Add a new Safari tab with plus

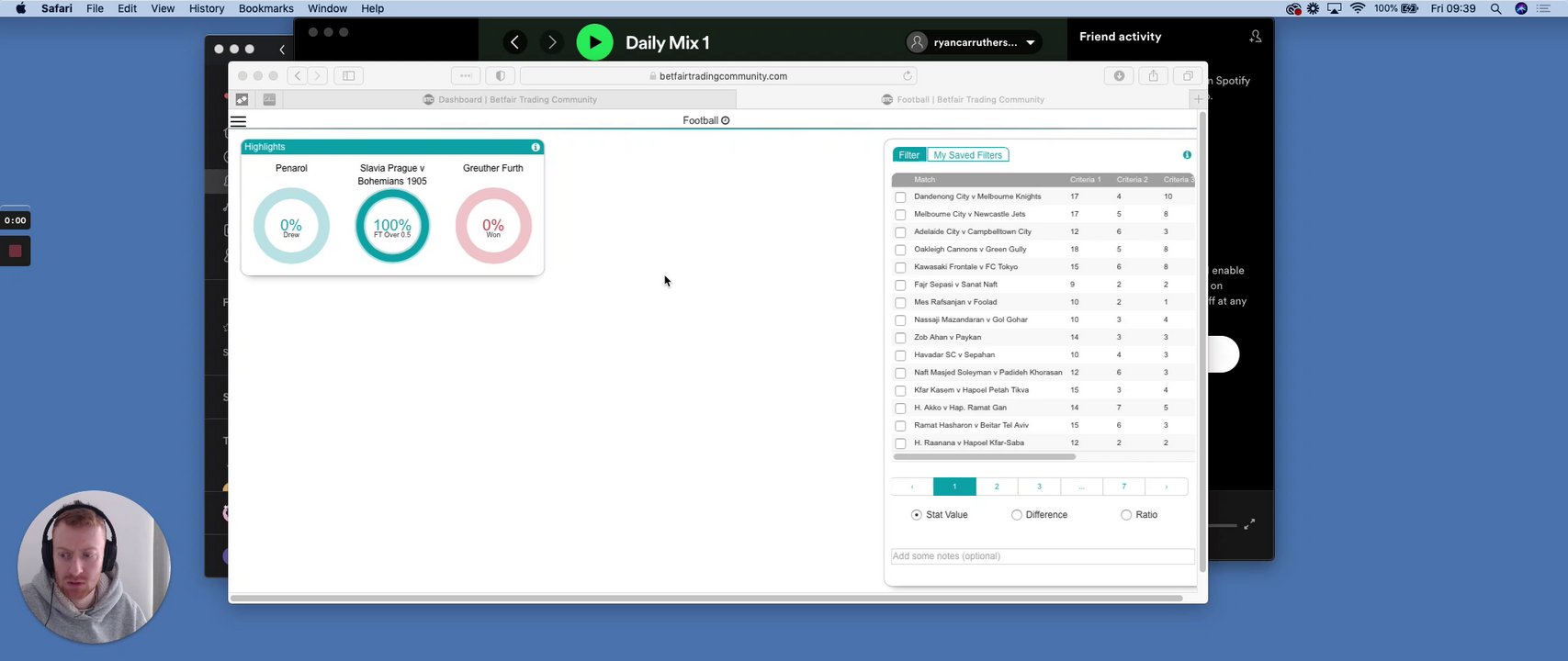click(1198, 99)
